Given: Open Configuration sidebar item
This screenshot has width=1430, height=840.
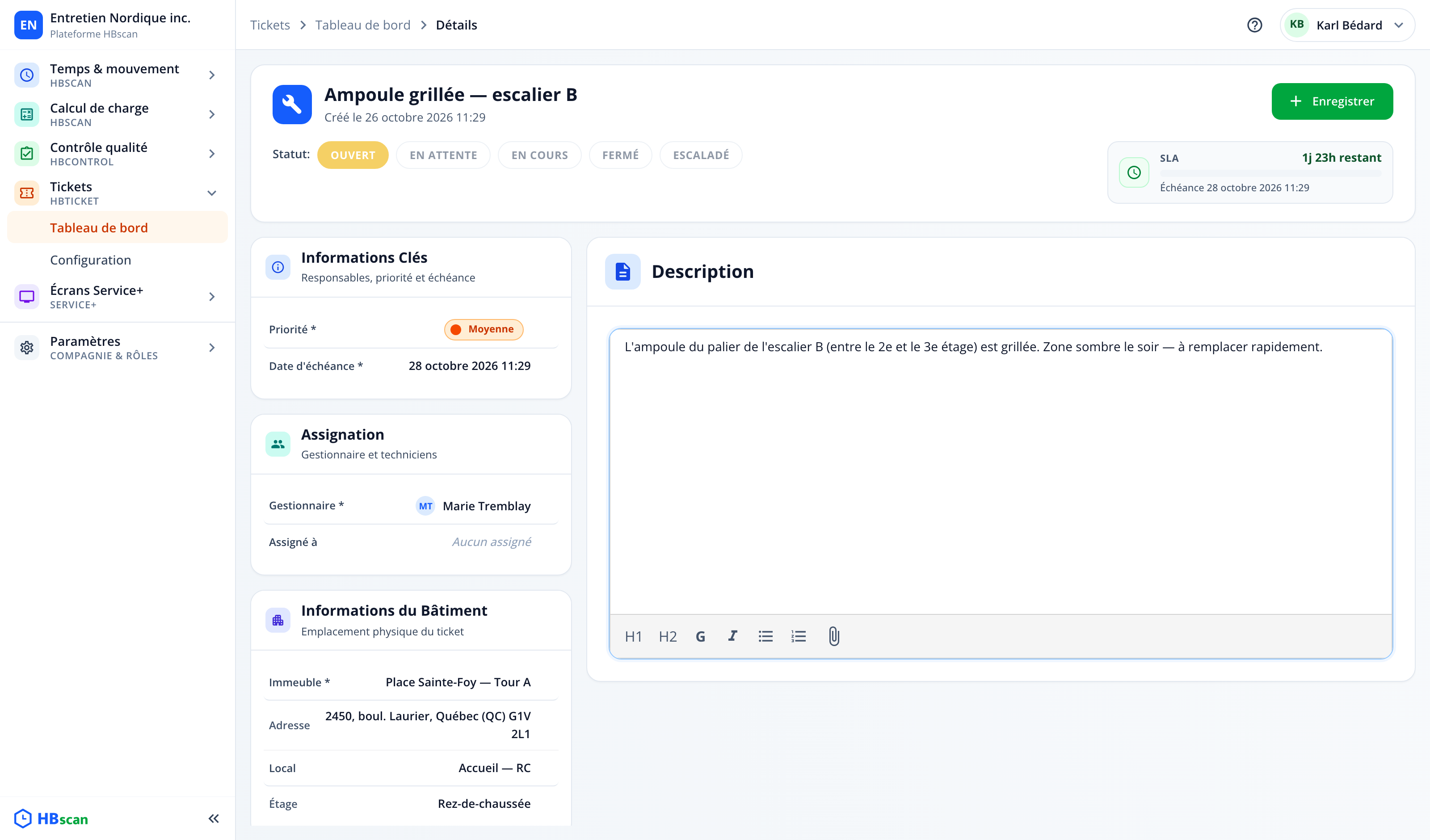Looking at the screenshot, I should coord(118,260).
